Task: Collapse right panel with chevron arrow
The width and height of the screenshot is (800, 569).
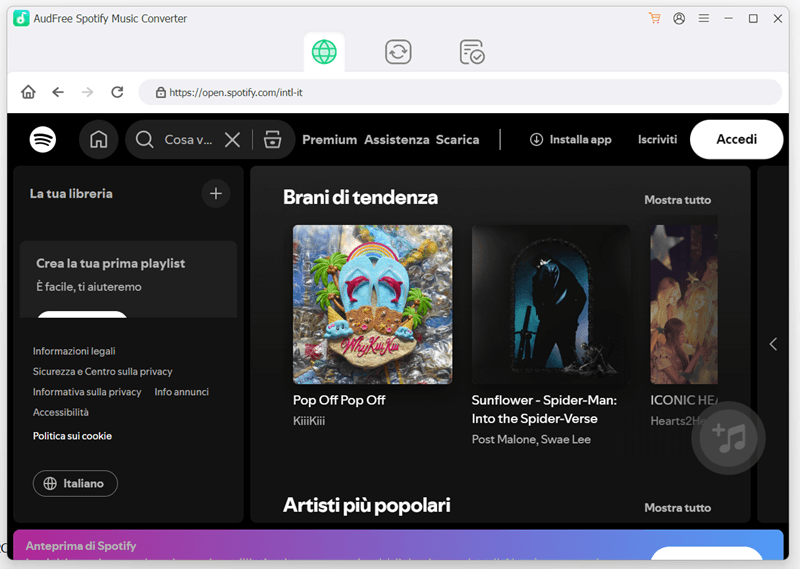Action: point(773,344)
